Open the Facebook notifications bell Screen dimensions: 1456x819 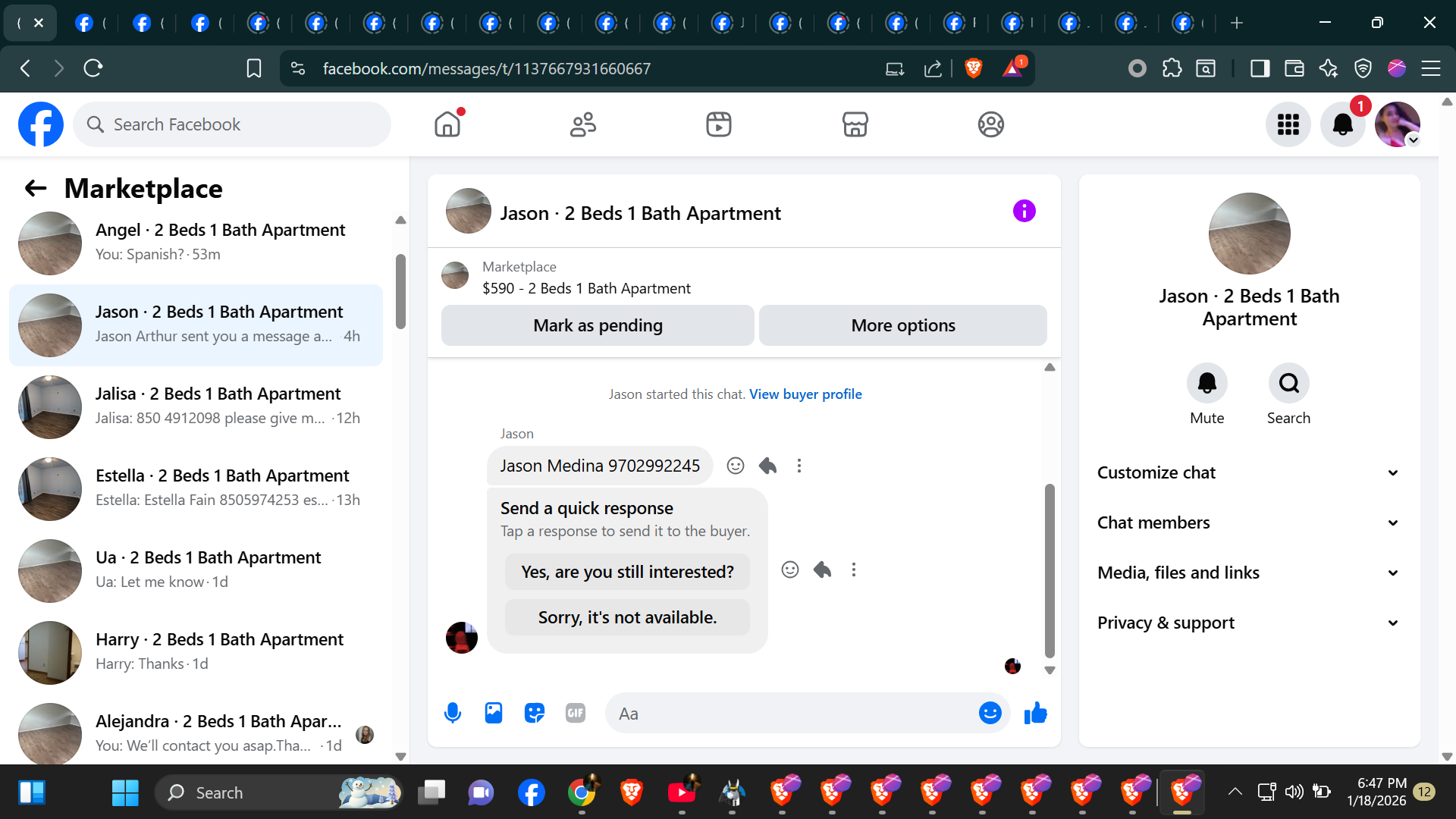tap(1342, 124)
